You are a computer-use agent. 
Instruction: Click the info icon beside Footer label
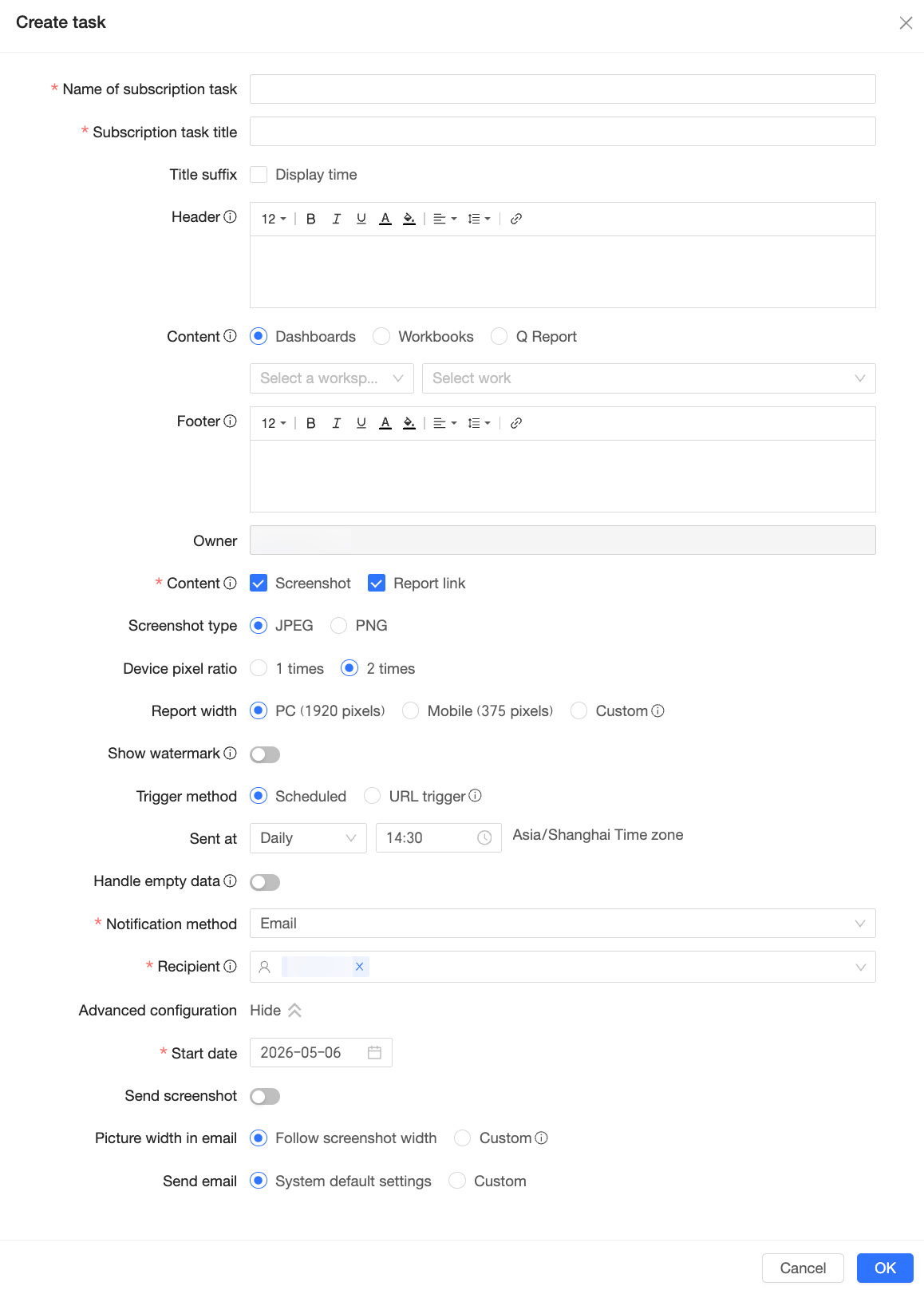[231, 421]
